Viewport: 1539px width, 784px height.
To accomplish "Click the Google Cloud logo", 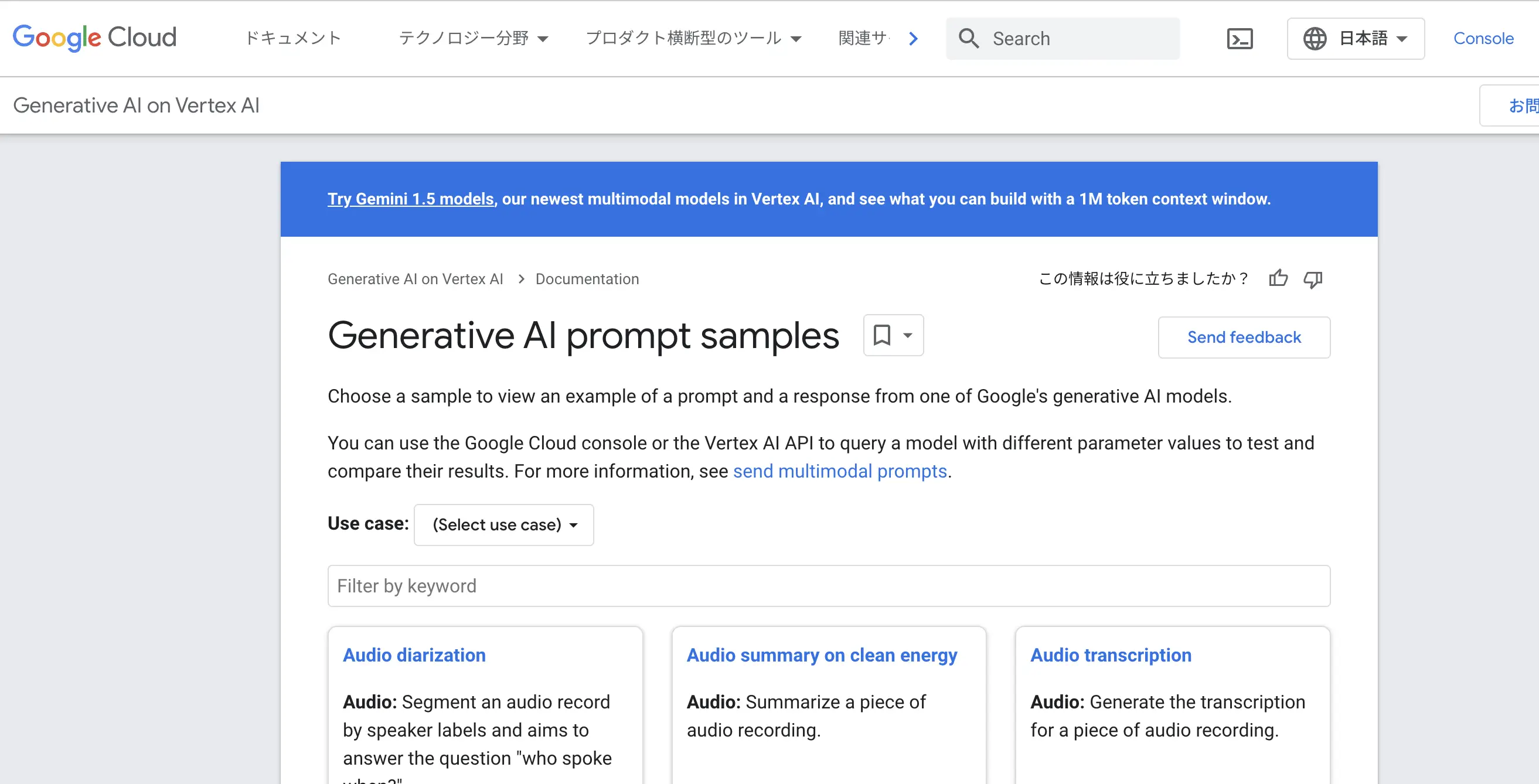I will (95, 38).
